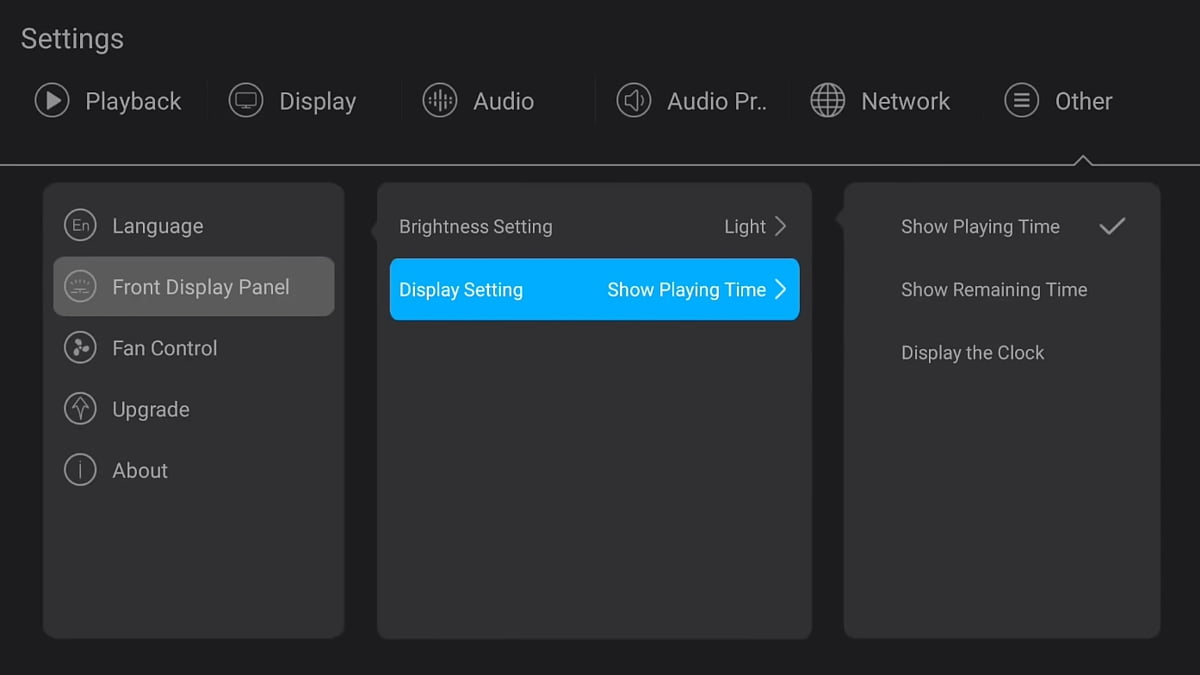Click the Network globe icon
This screenshot has height=675, width=1200.
[828, 101]
